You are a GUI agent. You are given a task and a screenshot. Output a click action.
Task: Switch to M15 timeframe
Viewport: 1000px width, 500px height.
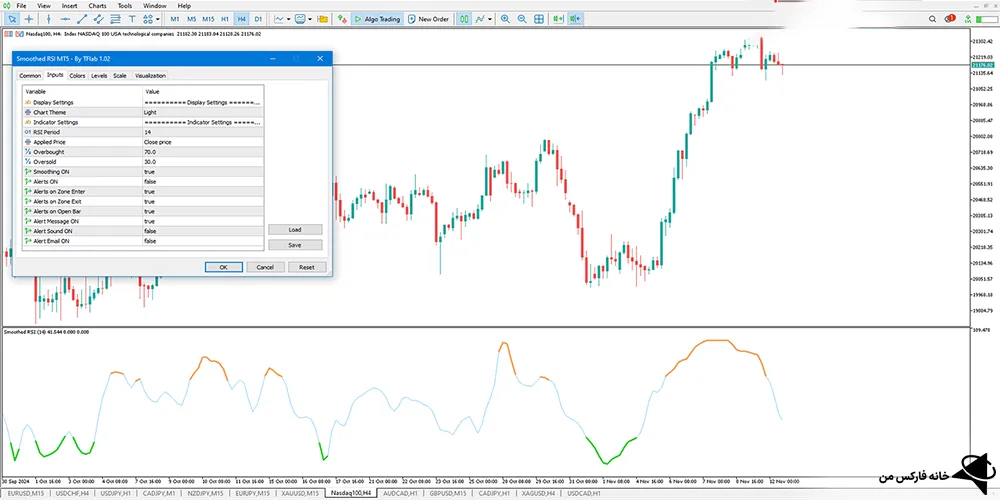[208, 19]
